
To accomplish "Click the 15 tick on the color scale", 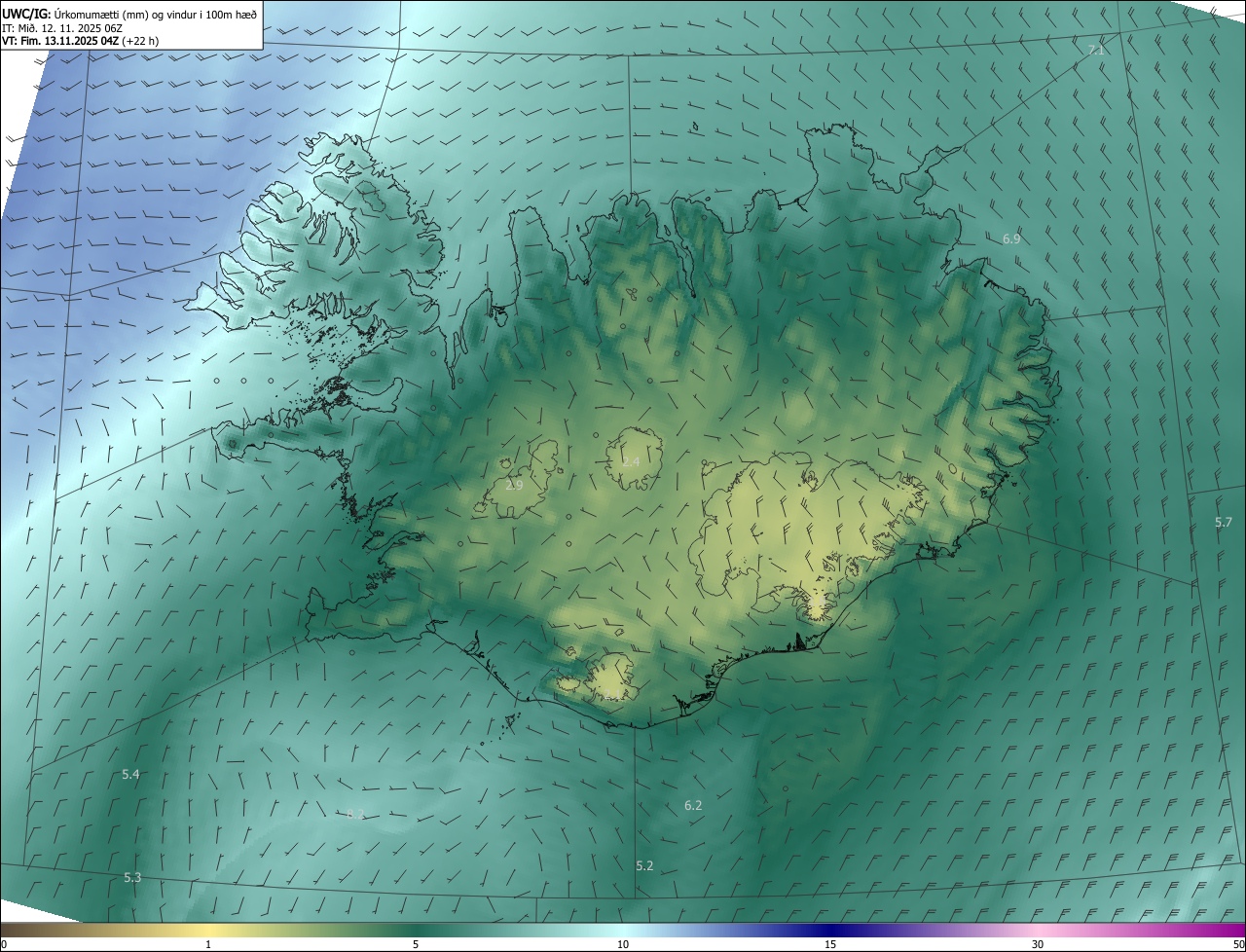I will coord(830,944).
